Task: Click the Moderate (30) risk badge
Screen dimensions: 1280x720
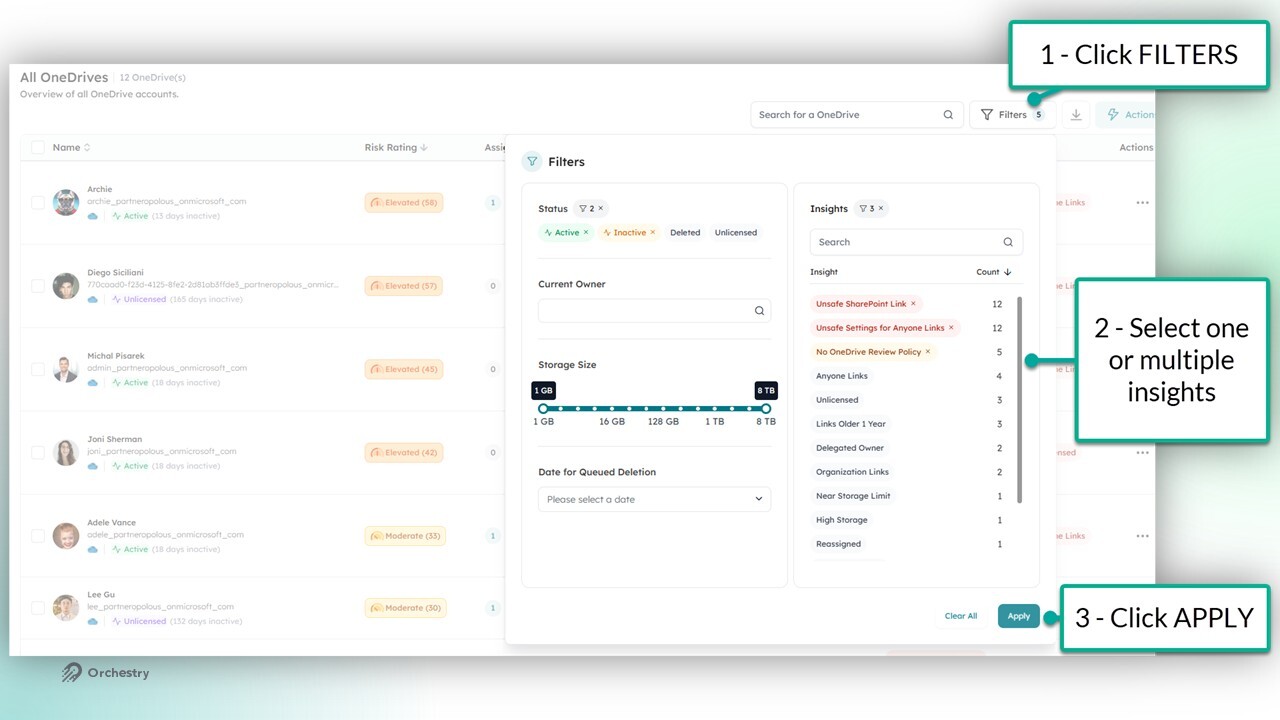Action: pyautogui.click(x=405, y=607)
